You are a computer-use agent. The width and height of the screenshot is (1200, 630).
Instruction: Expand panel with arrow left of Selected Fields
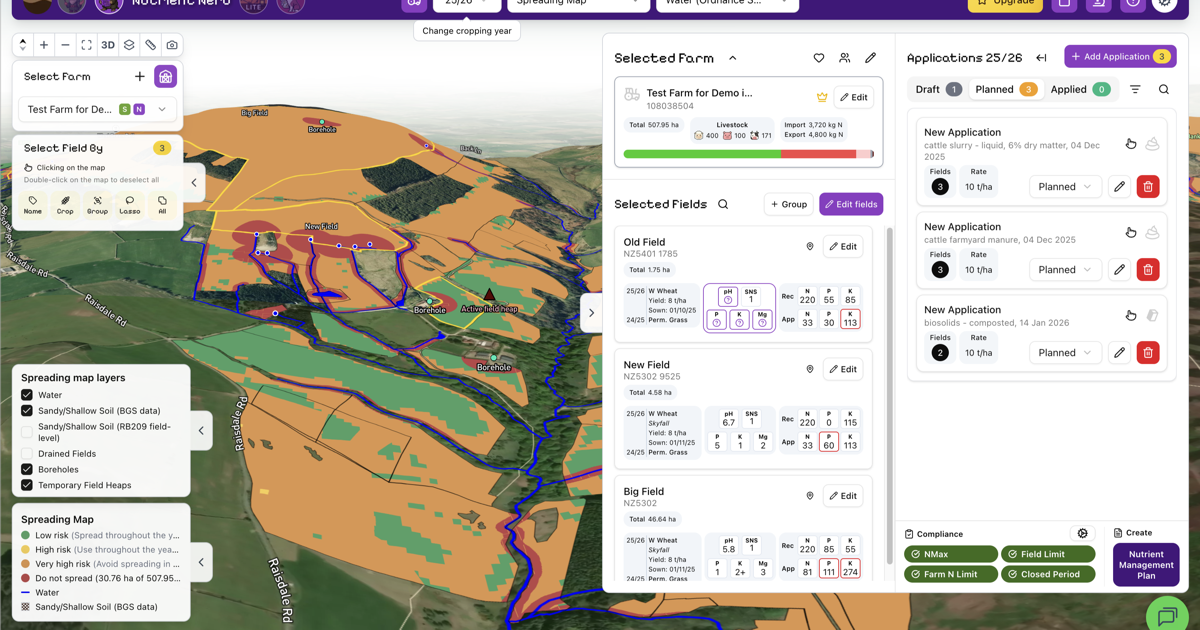pos(591,313)
